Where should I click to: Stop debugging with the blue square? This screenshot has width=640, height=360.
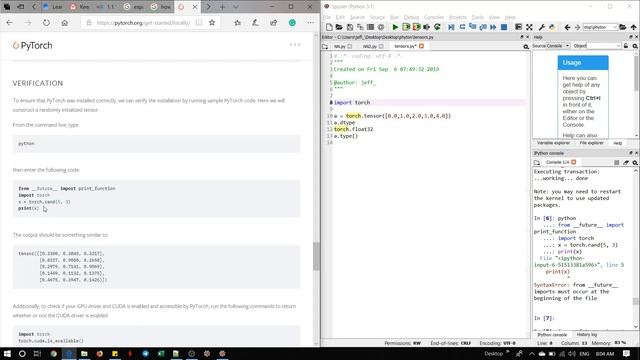click(504, 27)
